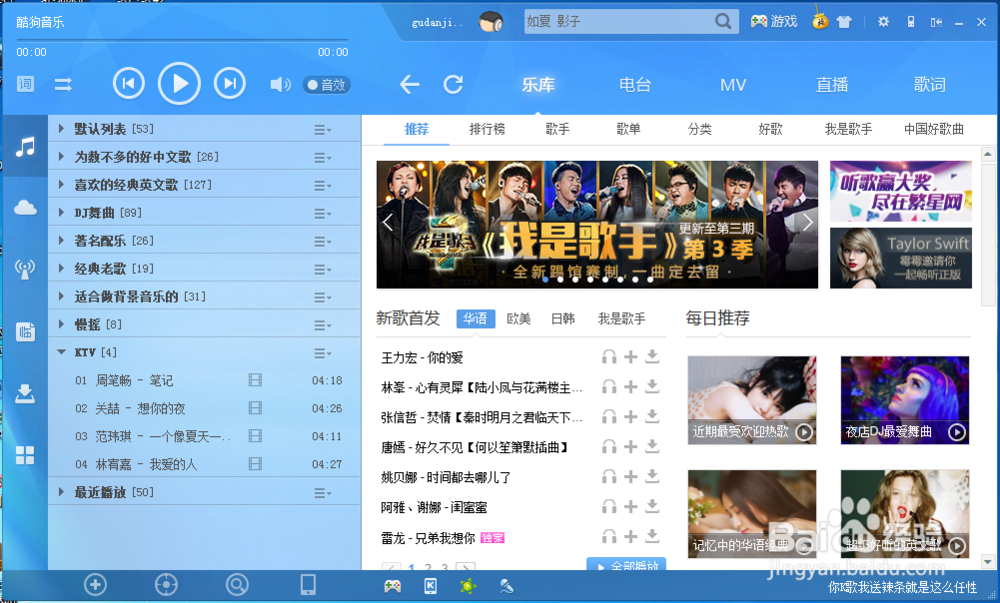The image size is (1000, 603).
Task: Click the search magnifier icon
Action: tap(723, 21)
